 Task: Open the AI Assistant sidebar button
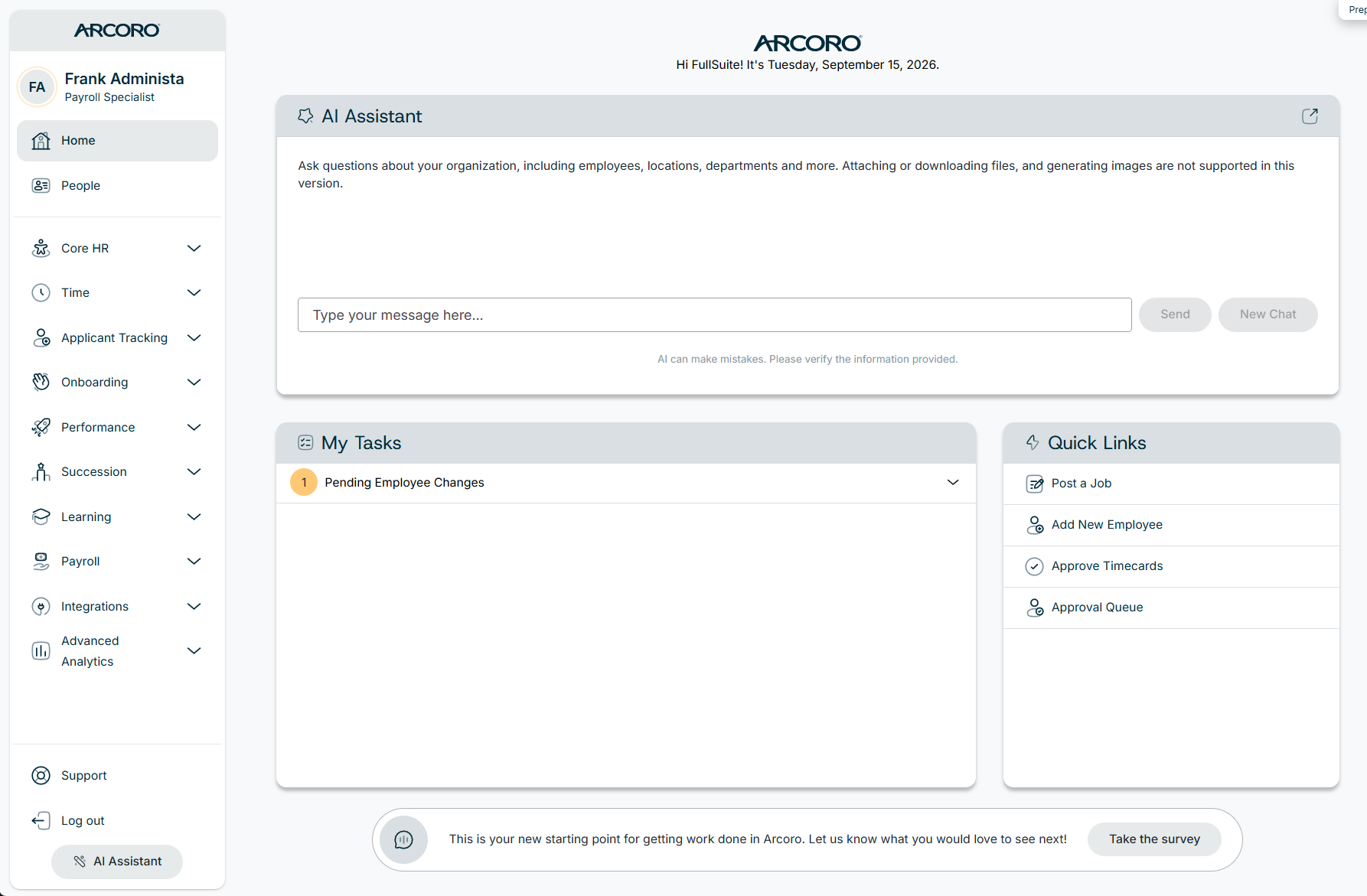pos(117,862)
